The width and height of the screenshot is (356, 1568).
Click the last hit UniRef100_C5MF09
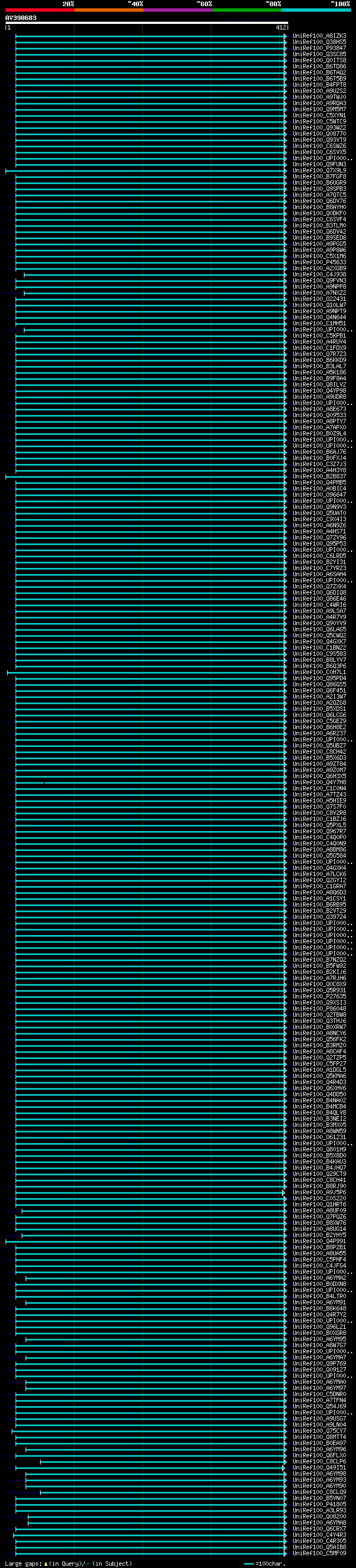tap(319, 1554)
